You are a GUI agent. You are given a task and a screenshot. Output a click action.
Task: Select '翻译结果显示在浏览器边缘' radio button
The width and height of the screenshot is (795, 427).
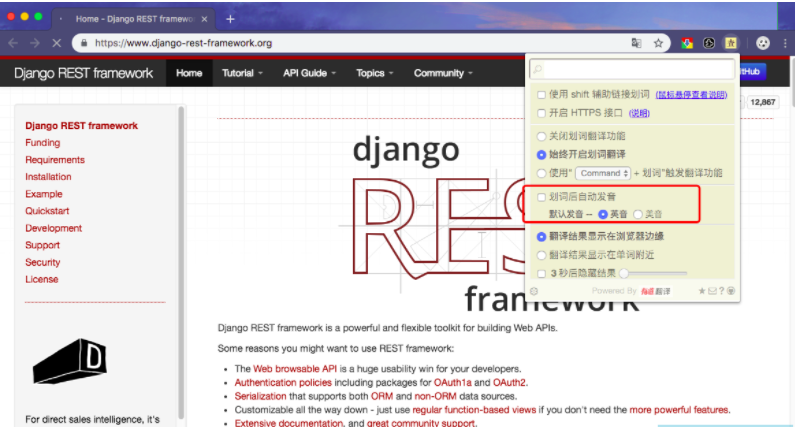(x=541, y=236)
